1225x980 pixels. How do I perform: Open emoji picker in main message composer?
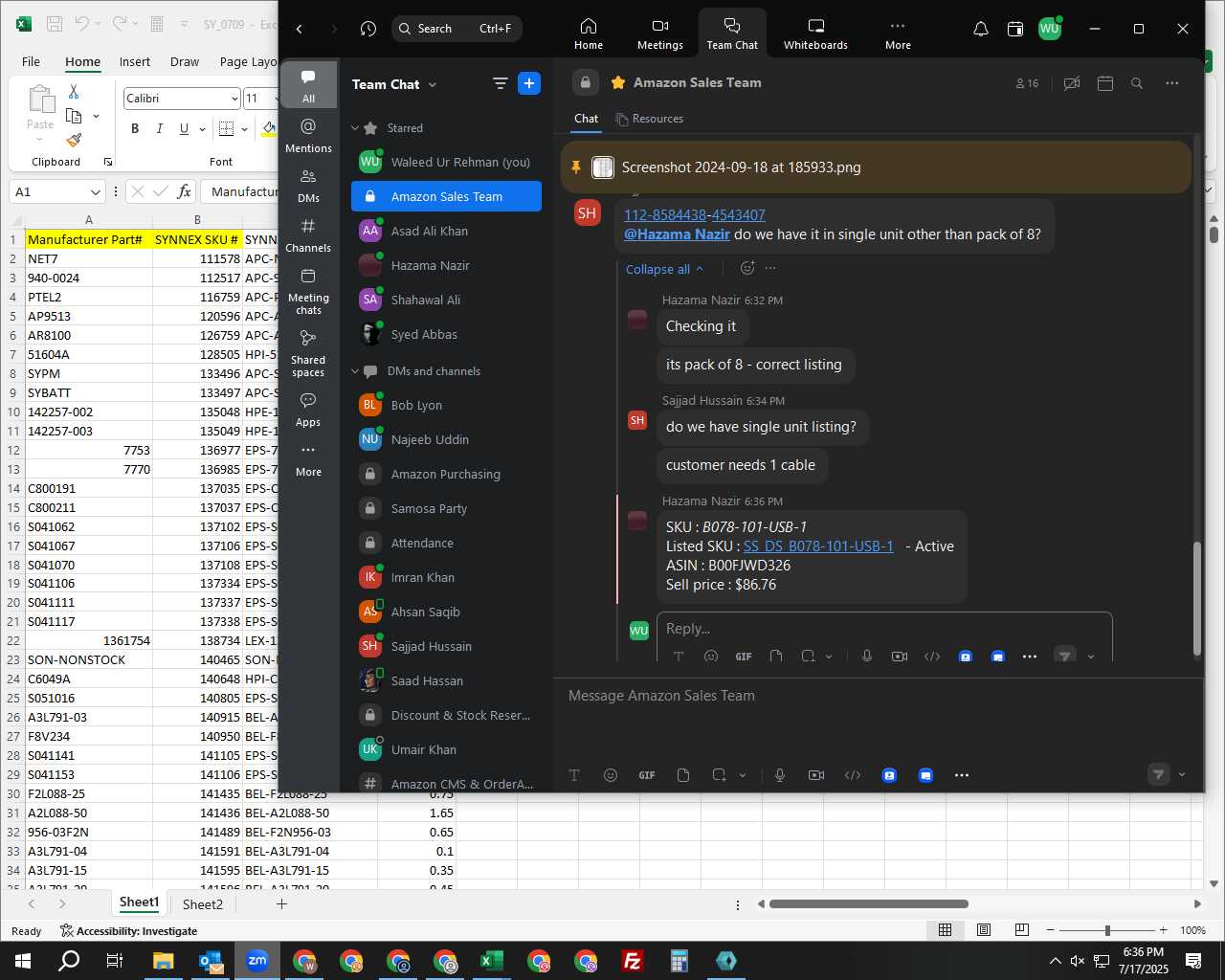(611, 775)
